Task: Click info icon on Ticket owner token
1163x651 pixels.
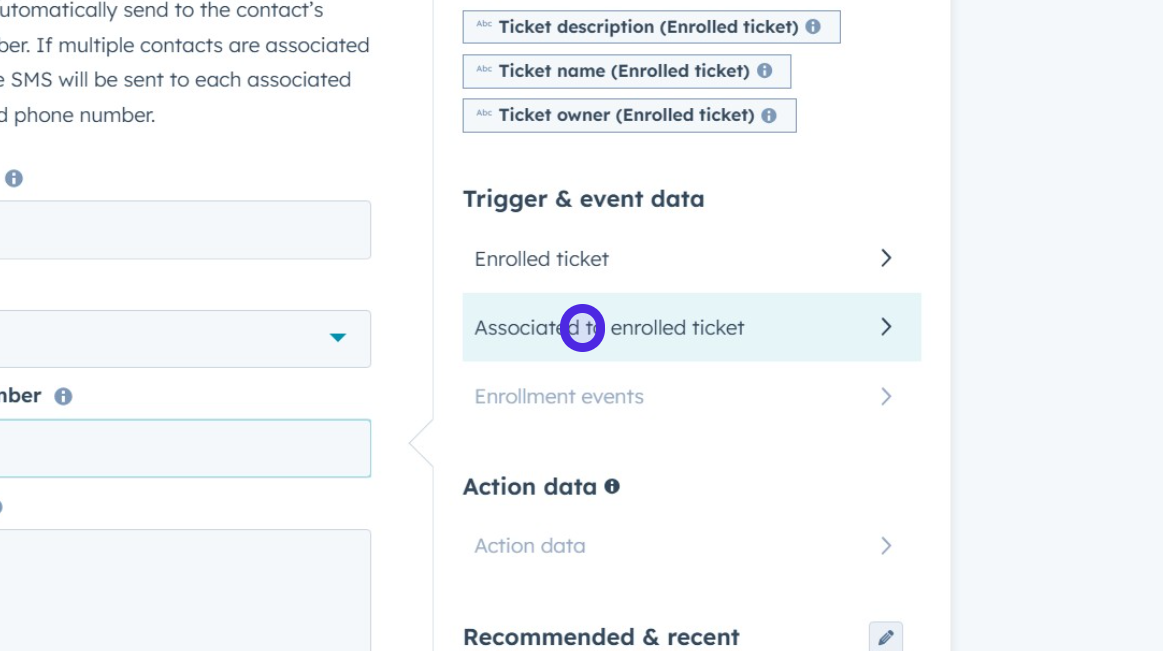Action: 769,115
